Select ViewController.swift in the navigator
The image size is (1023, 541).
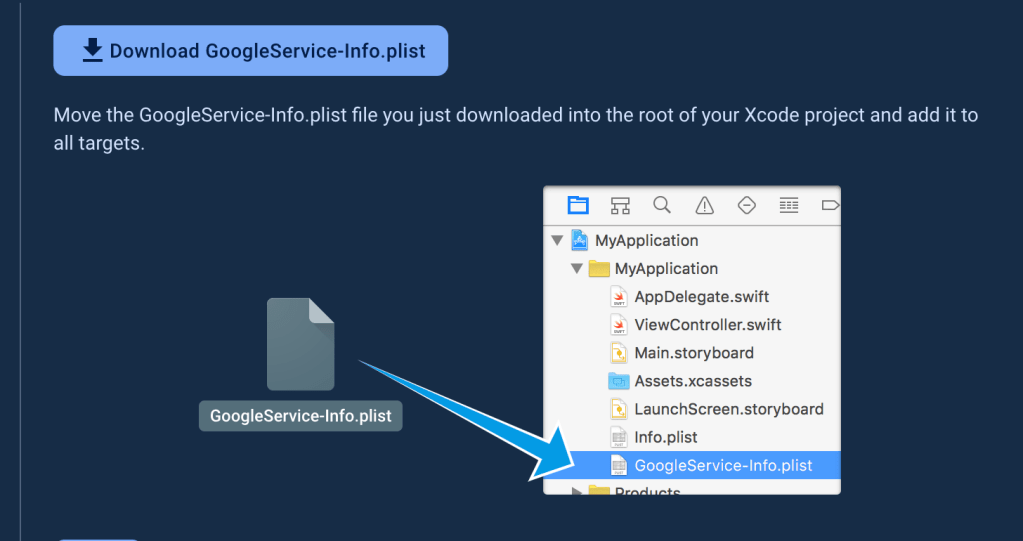pos(707,325)
